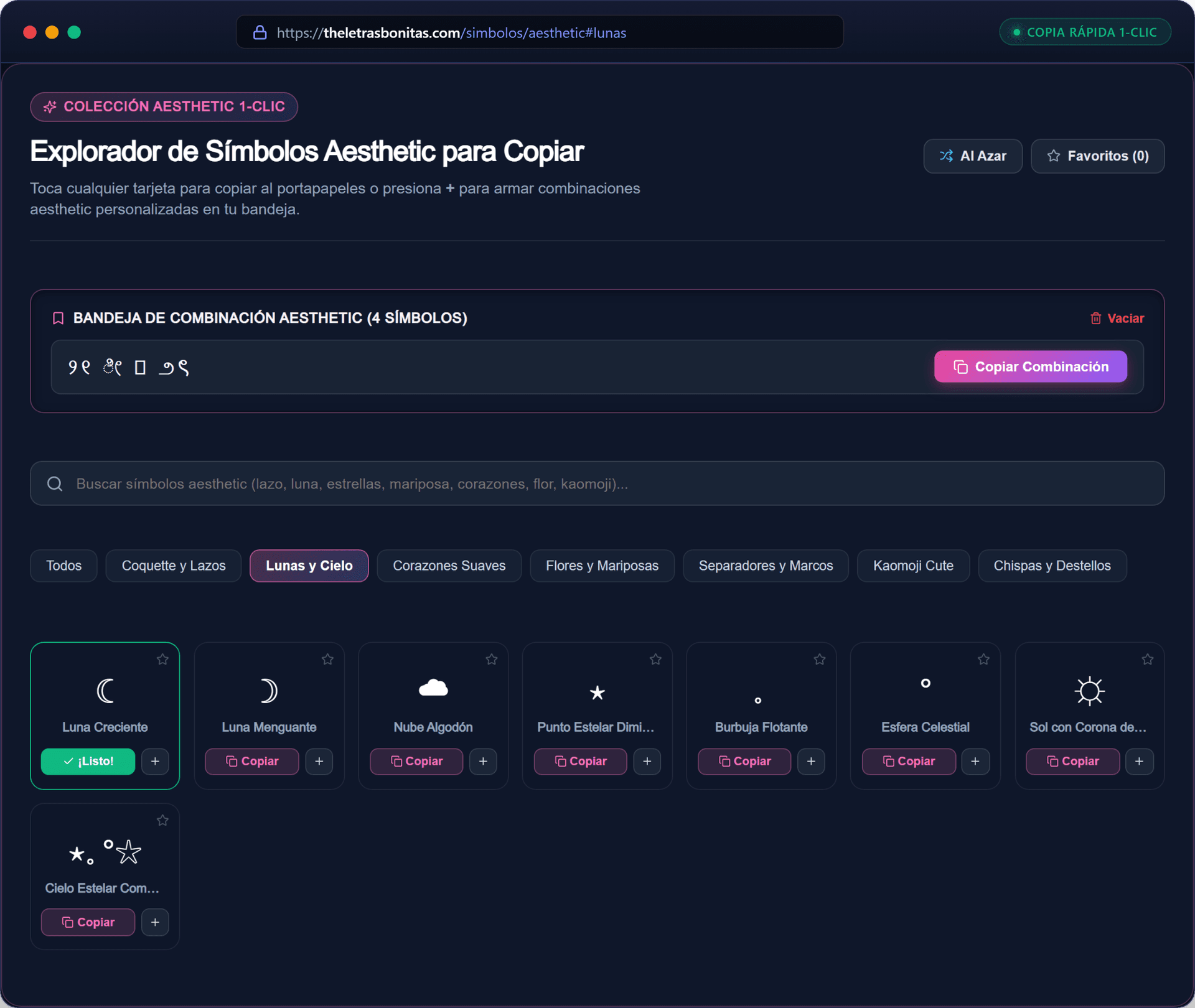
Task: Click the lock icon in address bar
Action: (260, 32)
